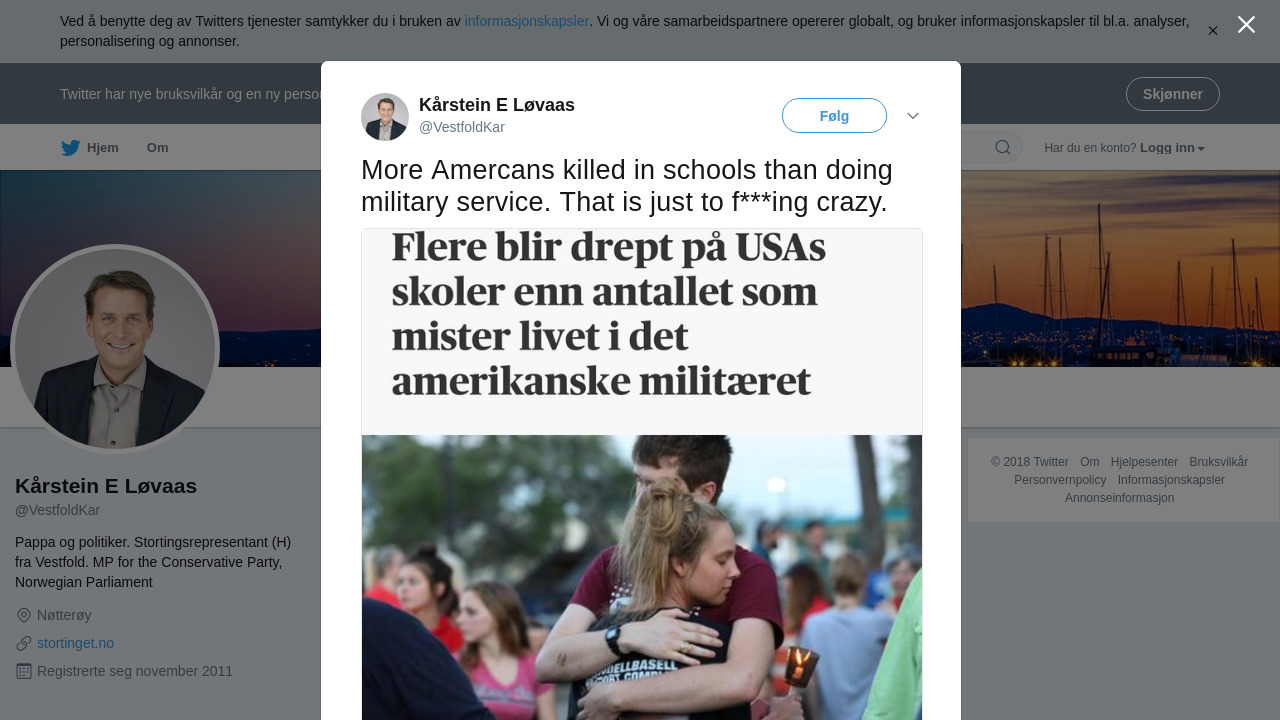Screen dimensions: 1280x720
Task: Open the stortinget.no link
Action: click(x=75, y=643)
